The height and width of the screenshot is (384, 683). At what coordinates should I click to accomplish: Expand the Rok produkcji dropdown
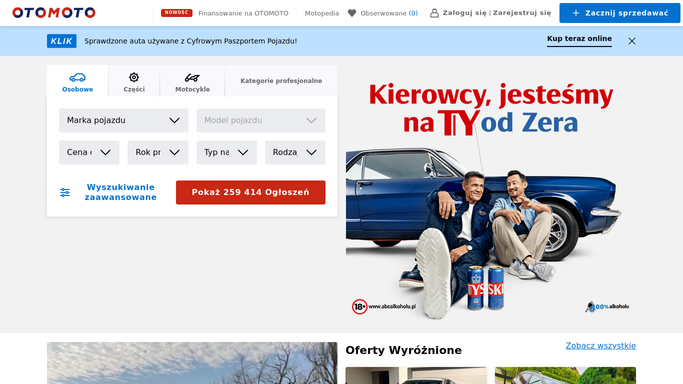(x=158, y=152)
